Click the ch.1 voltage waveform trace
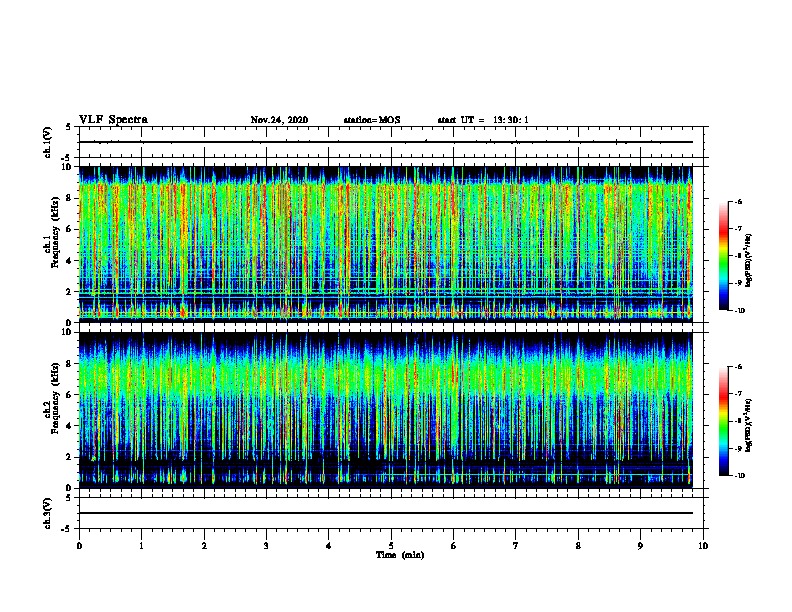This screenshot has width=792, height=612. pyautogui.click(x=386, y=142)
